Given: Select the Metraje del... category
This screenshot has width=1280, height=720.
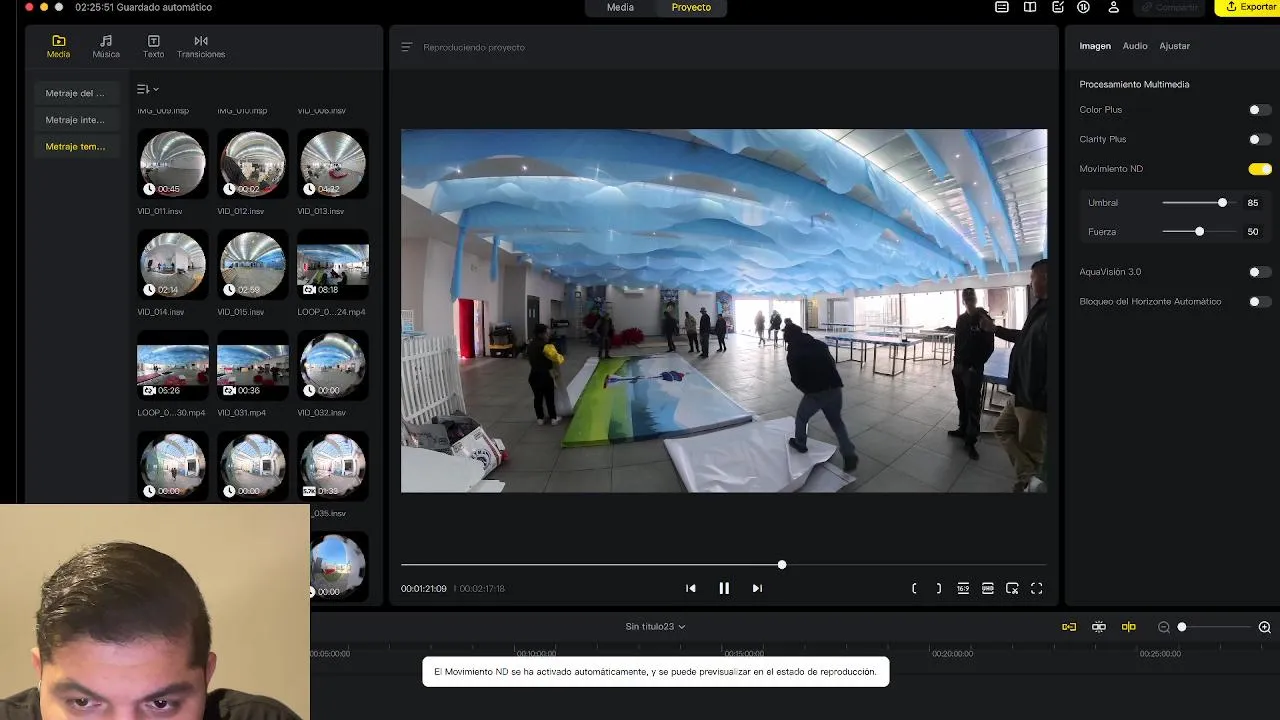Looking at the screenshot, I should click(x=75, y=93).
